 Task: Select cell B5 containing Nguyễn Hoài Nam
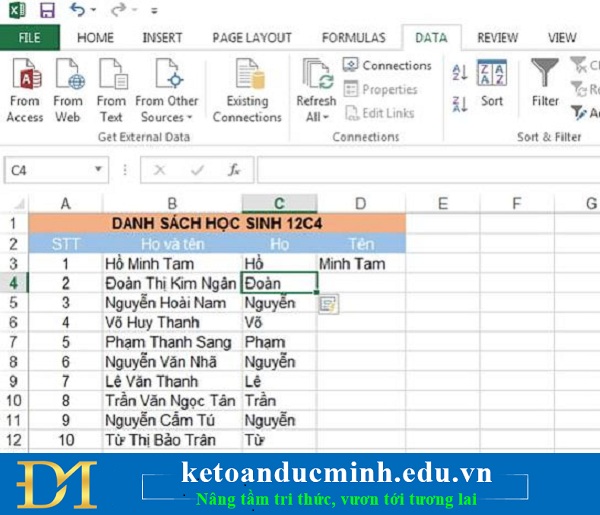pyautogui.click(x=171, y=303)
